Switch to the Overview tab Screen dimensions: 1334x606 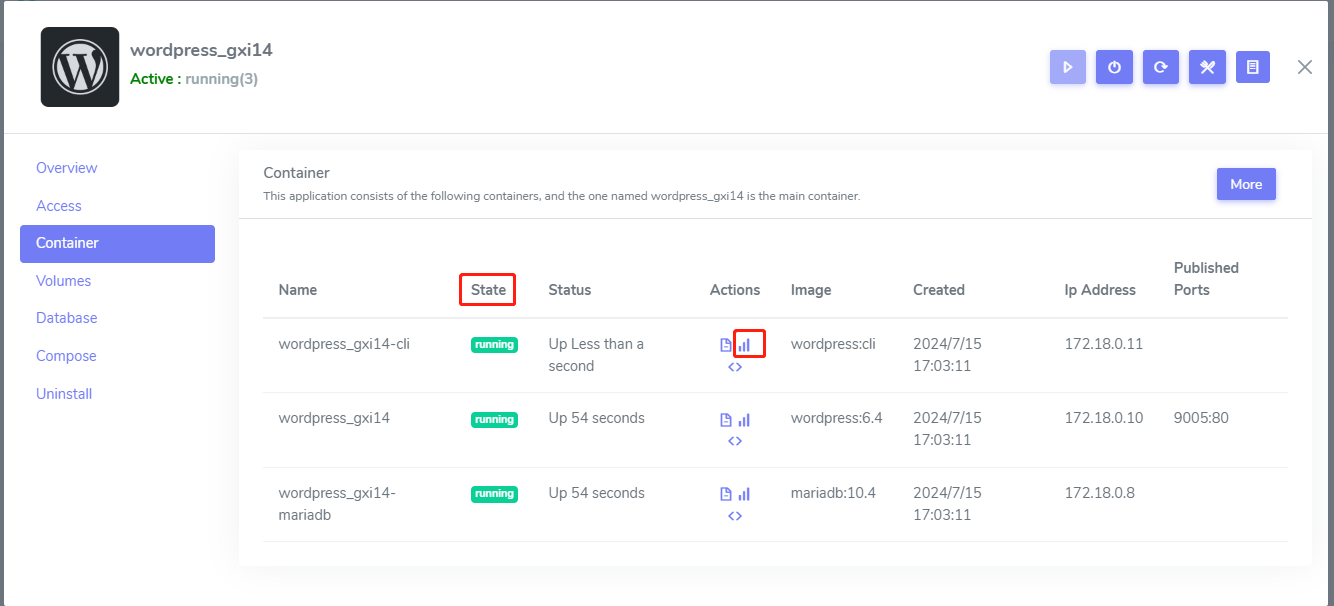[67, 168]
